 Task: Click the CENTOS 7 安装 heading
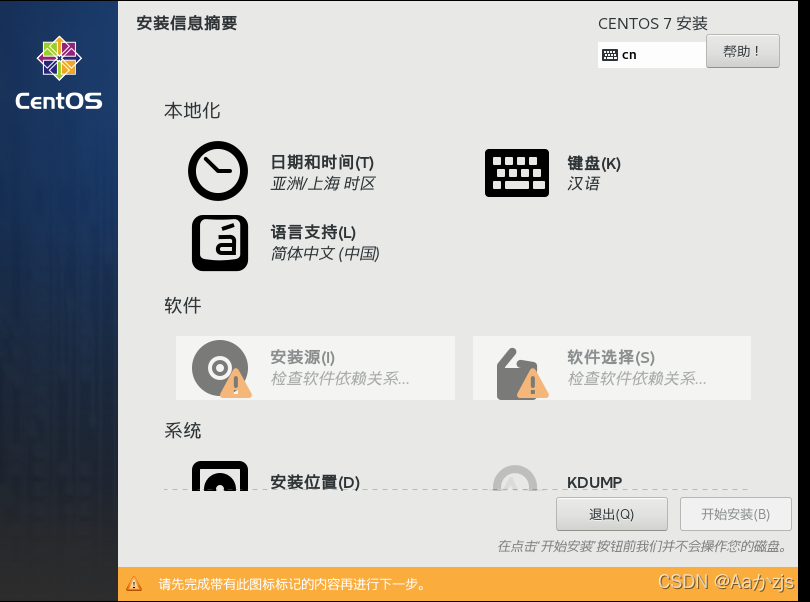click(652, 23)
